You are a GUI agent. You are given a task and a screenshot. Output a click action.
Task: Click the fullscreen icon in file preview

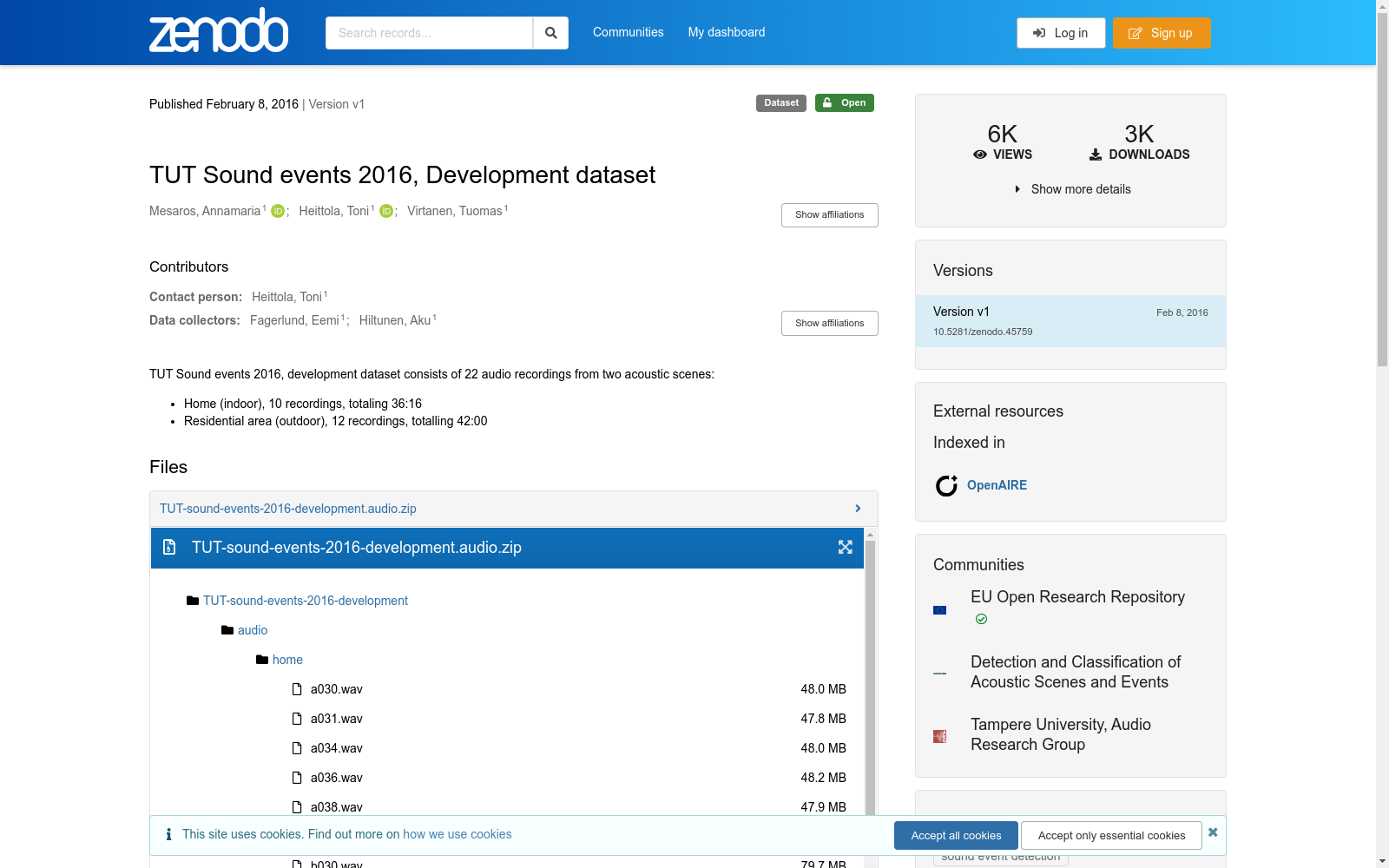coord(845,547)
